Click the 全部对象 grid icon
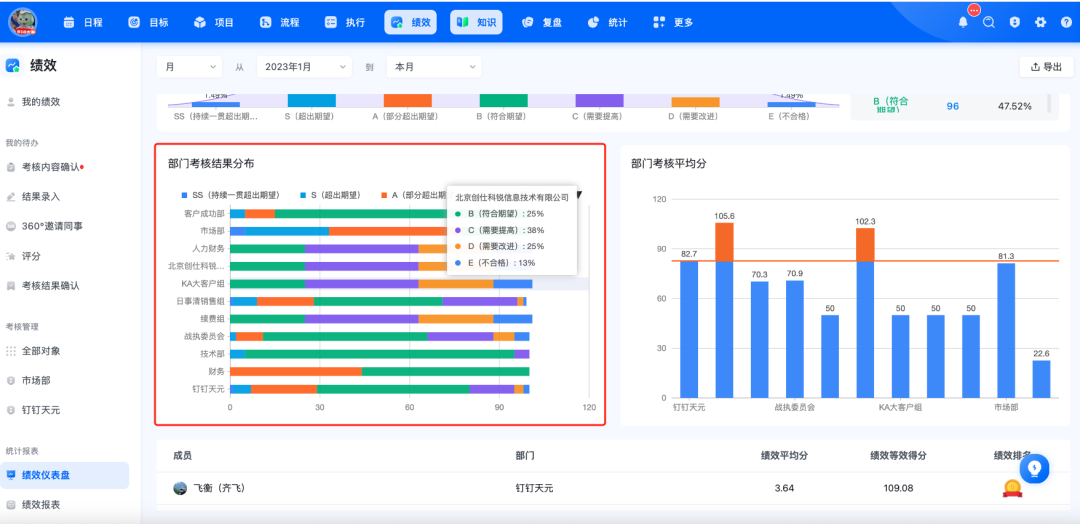Screen dimensions: 1080x524 pos(10,350)
